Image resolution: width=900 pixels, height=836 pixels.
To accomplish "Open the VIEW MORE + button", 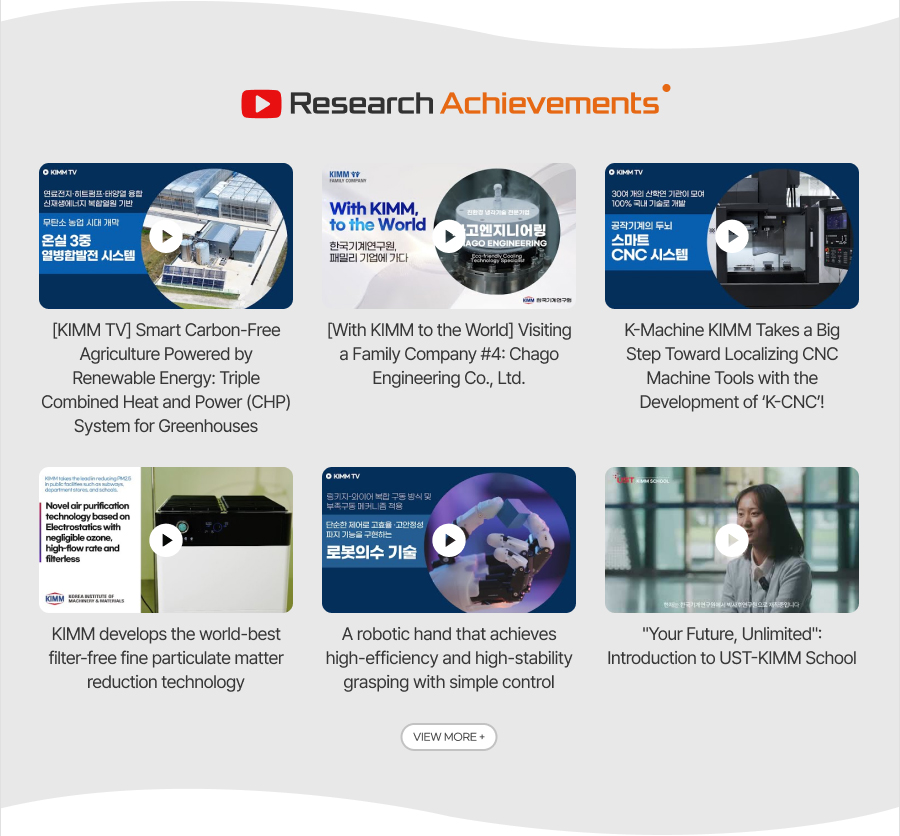I will point(449,737).
